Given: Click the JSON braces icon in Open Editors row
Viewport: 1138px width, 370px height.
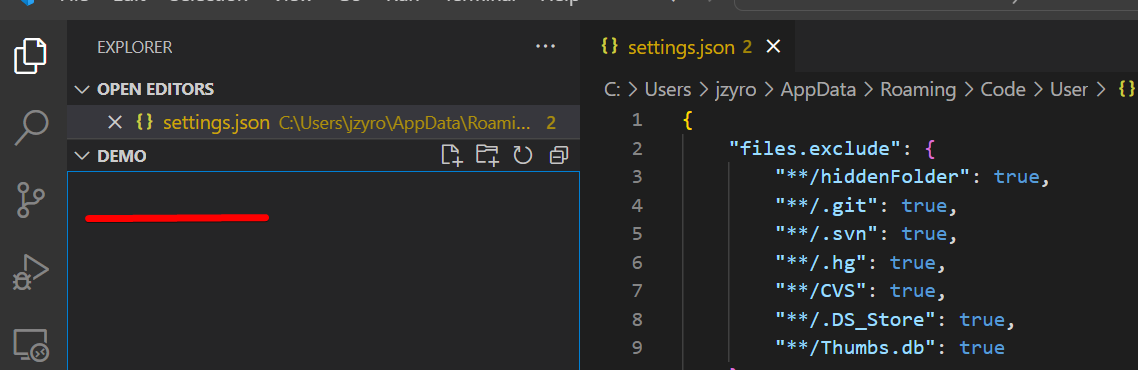Looking at the screenshot, I should click(x=144, y=123).
